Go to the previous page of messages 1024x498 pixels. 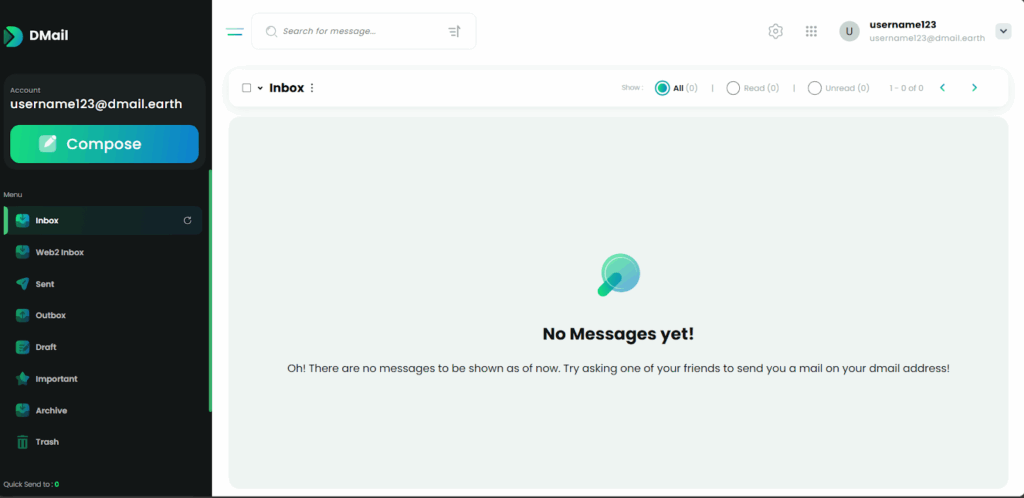942,88
